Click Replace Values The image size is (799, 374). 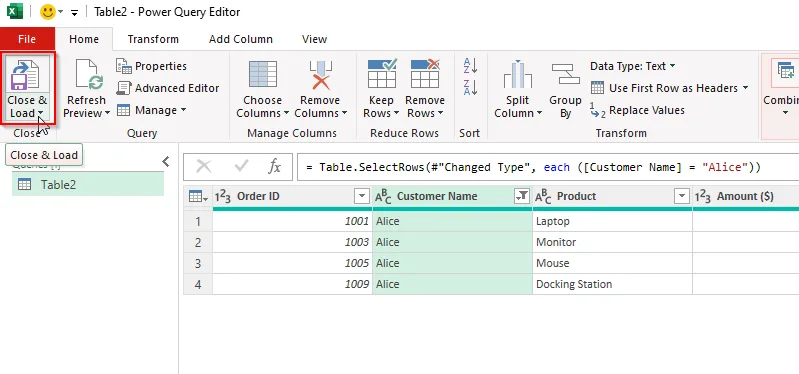click(x=637, y=111)
